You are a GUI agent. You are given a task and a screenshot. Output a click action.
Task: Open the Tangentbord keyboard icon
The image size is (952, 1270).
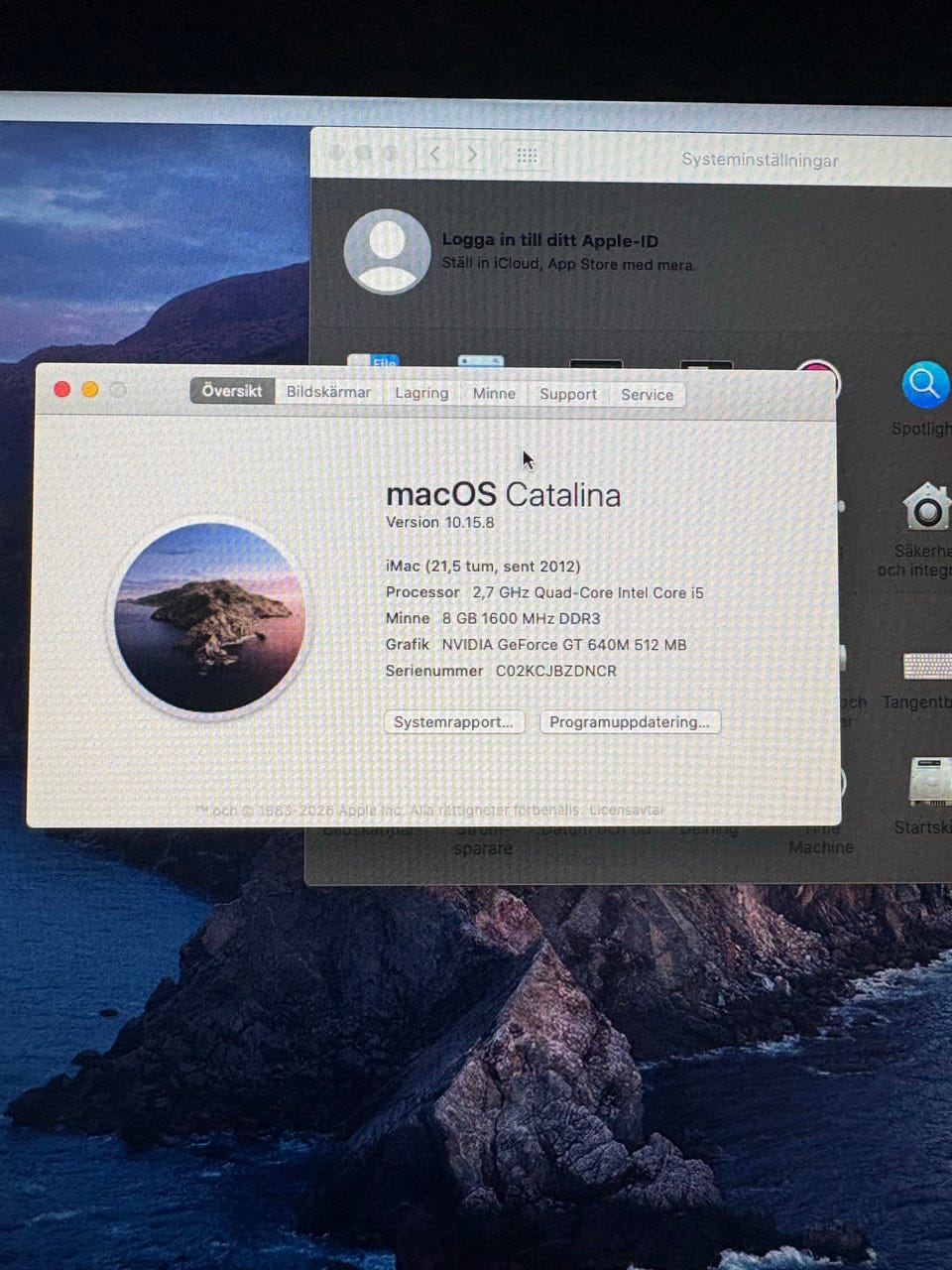tap(928, 666)
